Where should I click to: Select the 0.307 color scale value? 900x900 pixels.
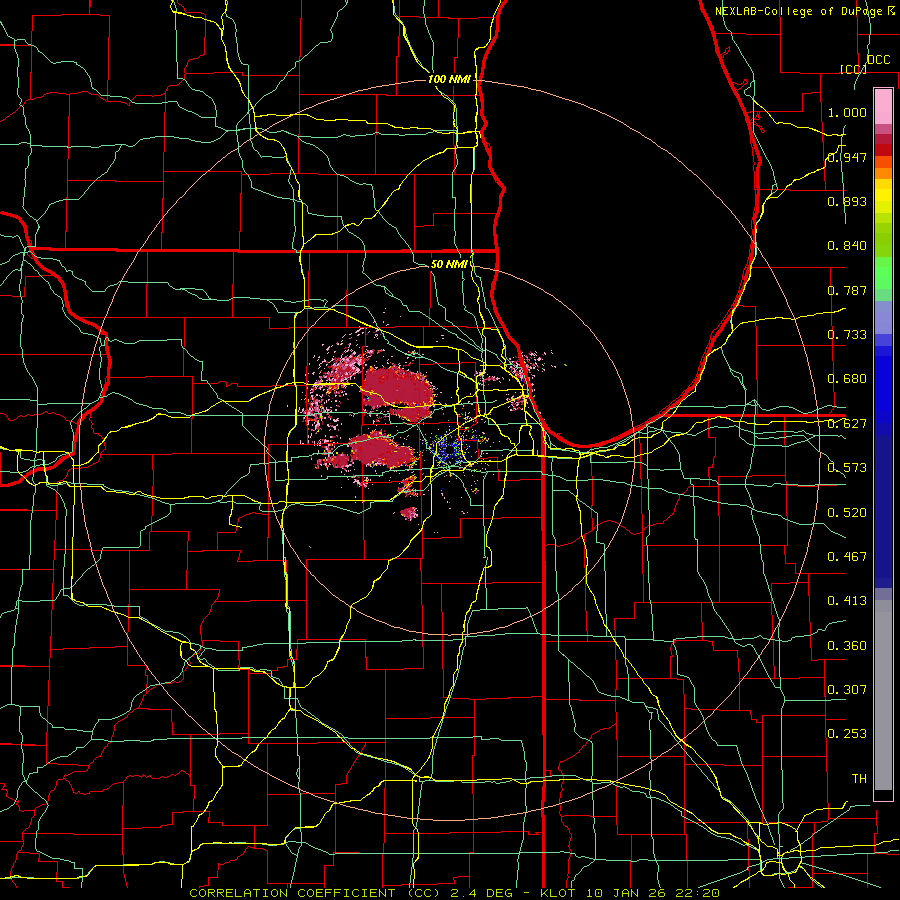(847, 690)
